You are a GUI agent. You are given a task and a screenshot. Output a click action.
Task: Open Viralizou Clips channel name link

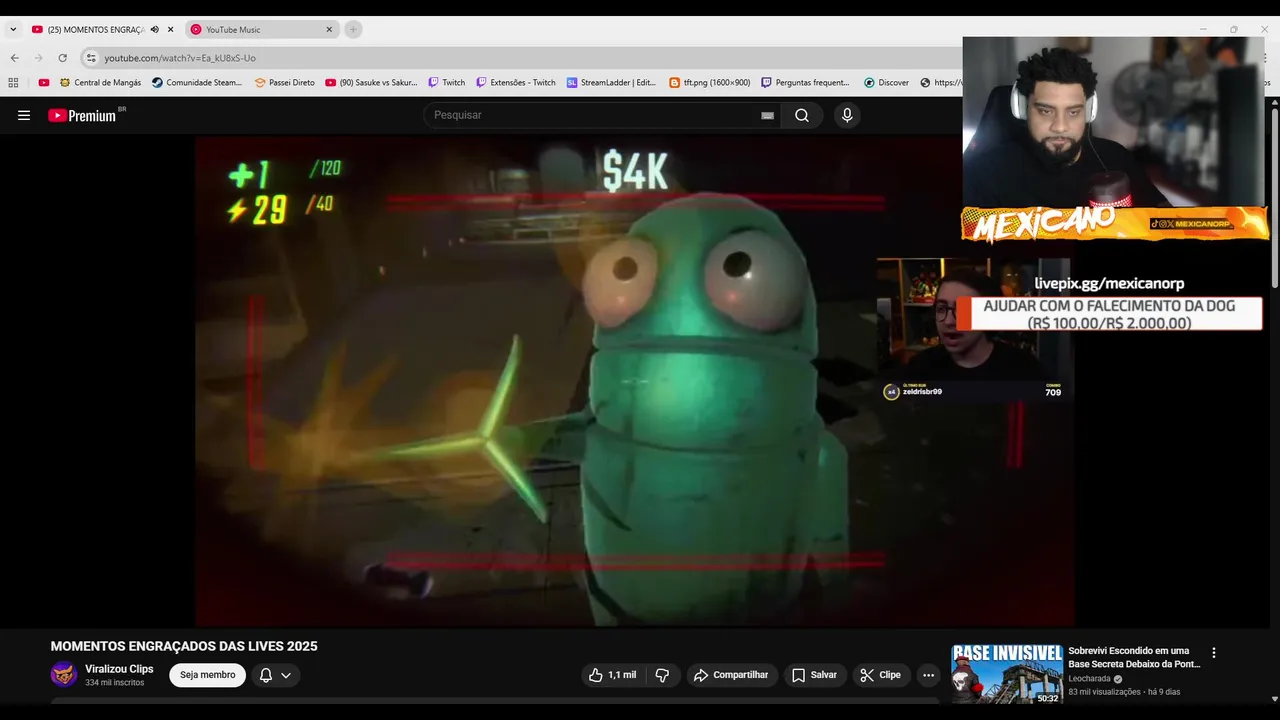(x=119, y=669)
